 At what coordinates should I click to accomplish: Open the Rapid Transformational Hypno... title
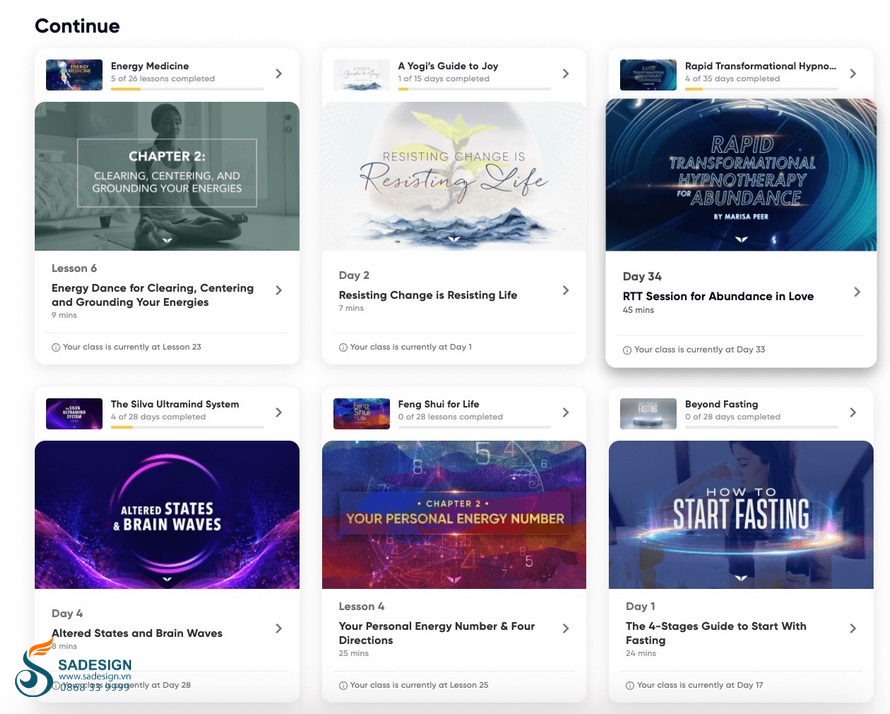(761, 66)
